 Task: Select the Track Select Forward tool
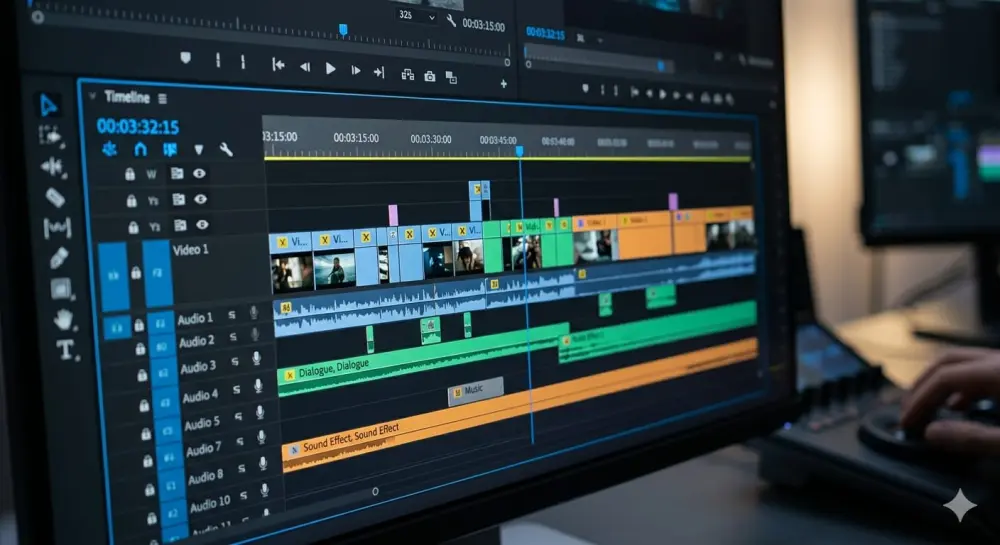coord(50,136)
